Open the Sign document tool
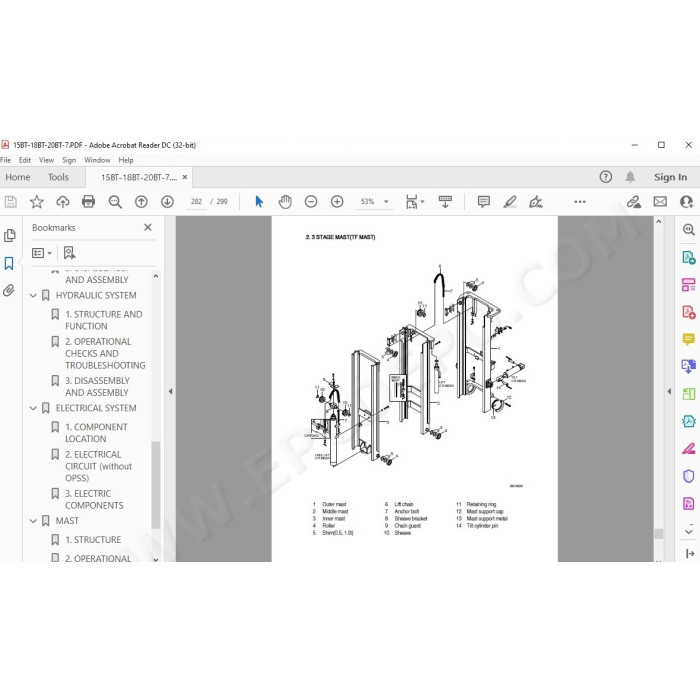The height and width of the screenshot is (700, 700). 535,202
